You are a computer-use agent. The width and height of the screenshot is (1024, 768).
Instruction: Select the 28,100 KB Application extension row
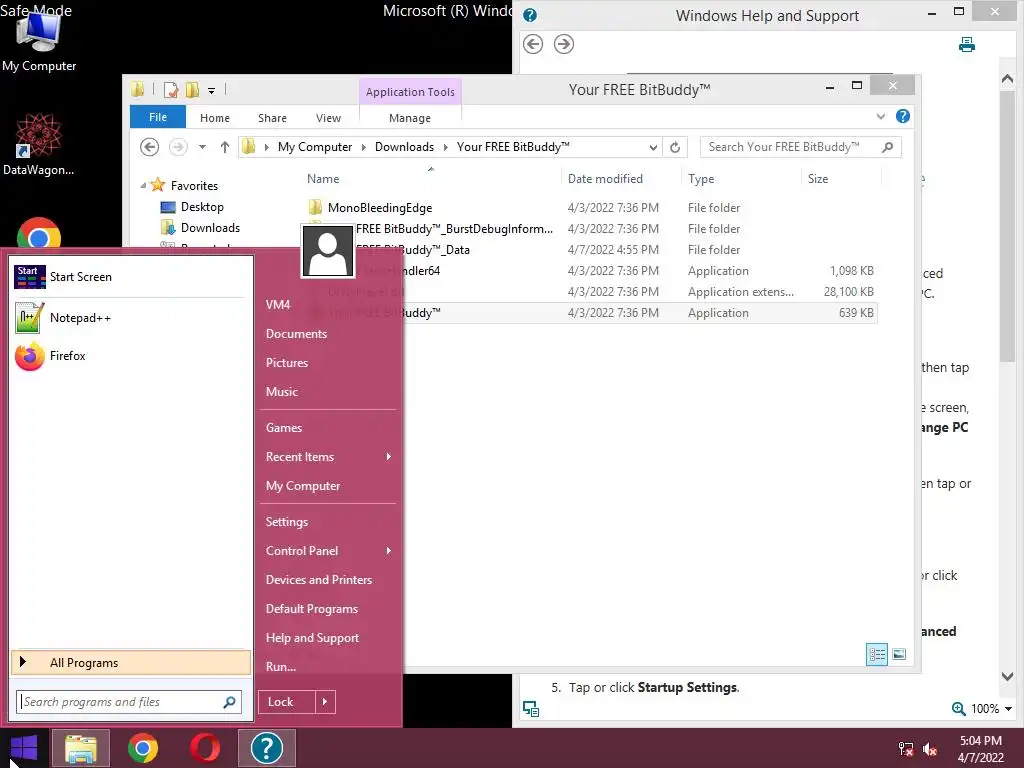tap(590, 292)
